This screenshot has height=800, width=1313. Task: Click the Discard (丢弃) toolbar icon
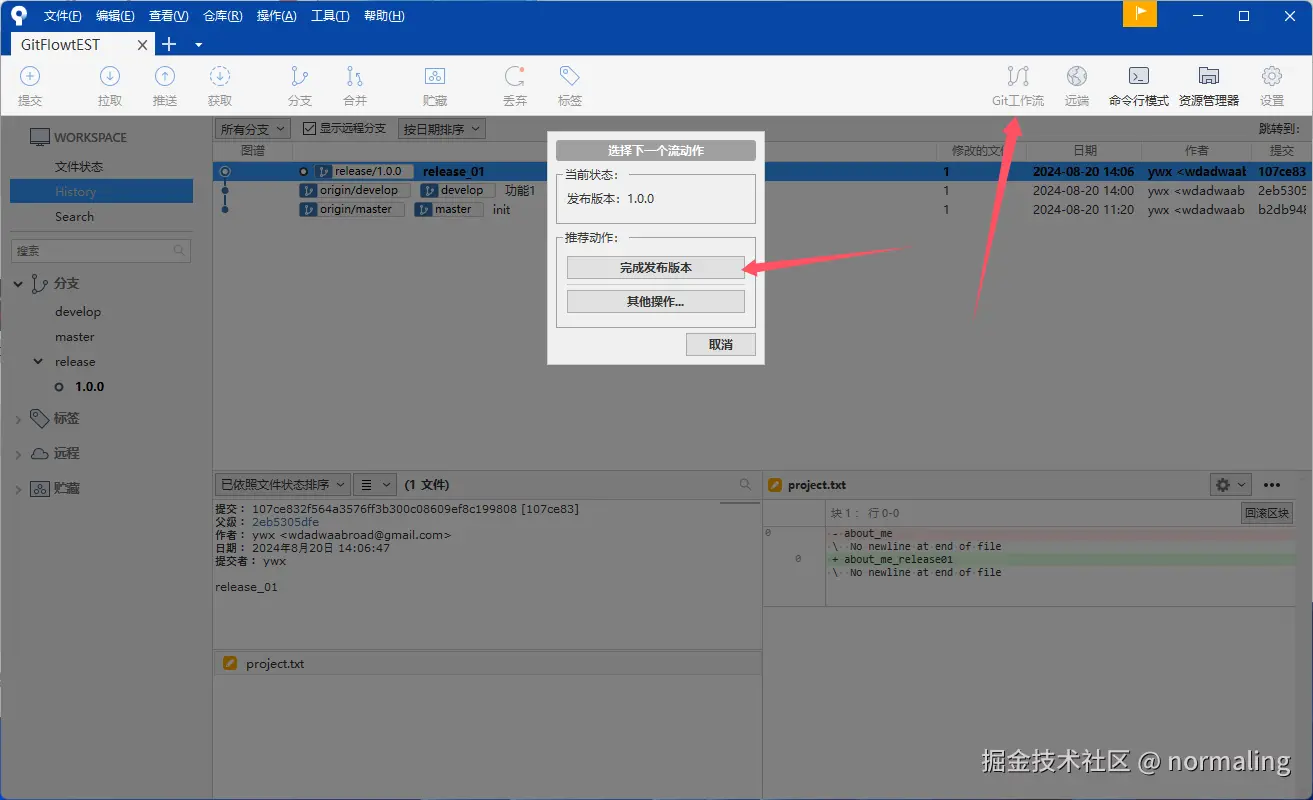[x=515, y=77]
